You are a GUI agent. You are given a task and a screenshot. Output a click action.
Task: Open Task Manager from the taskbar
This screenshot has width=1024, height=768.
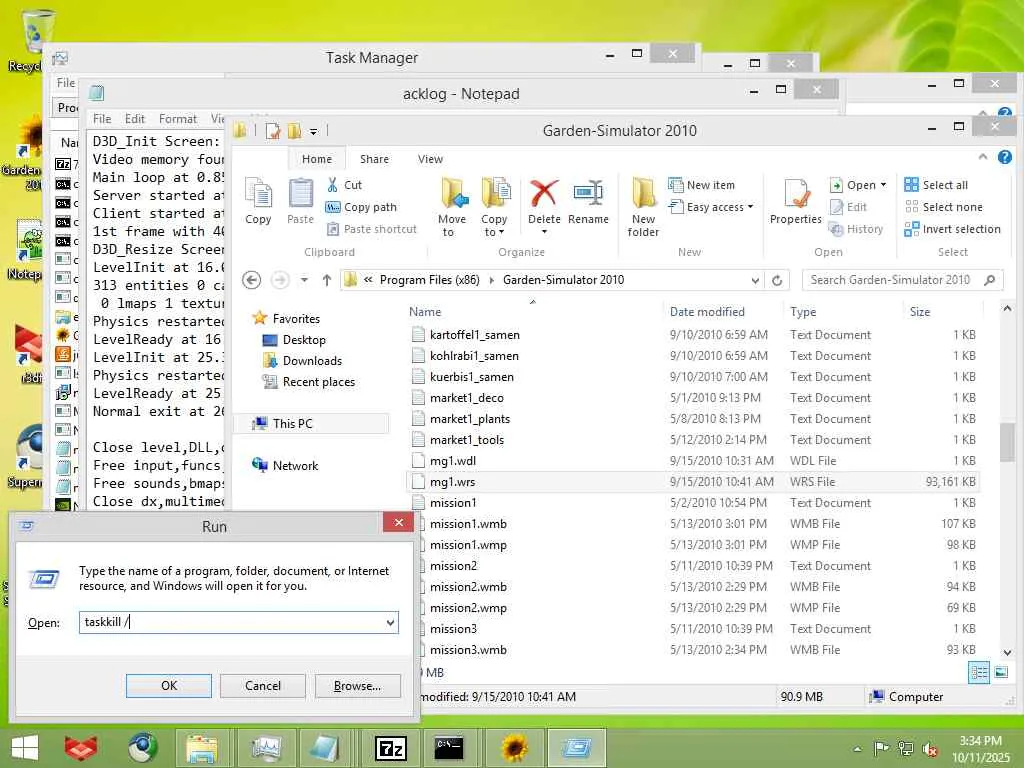(x=265, y=748)
